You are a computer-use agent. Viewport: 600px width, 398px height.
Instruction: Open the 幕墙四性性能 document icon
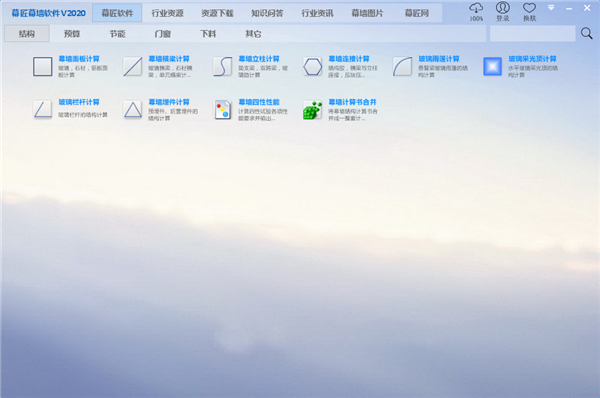tap(223, 110)
